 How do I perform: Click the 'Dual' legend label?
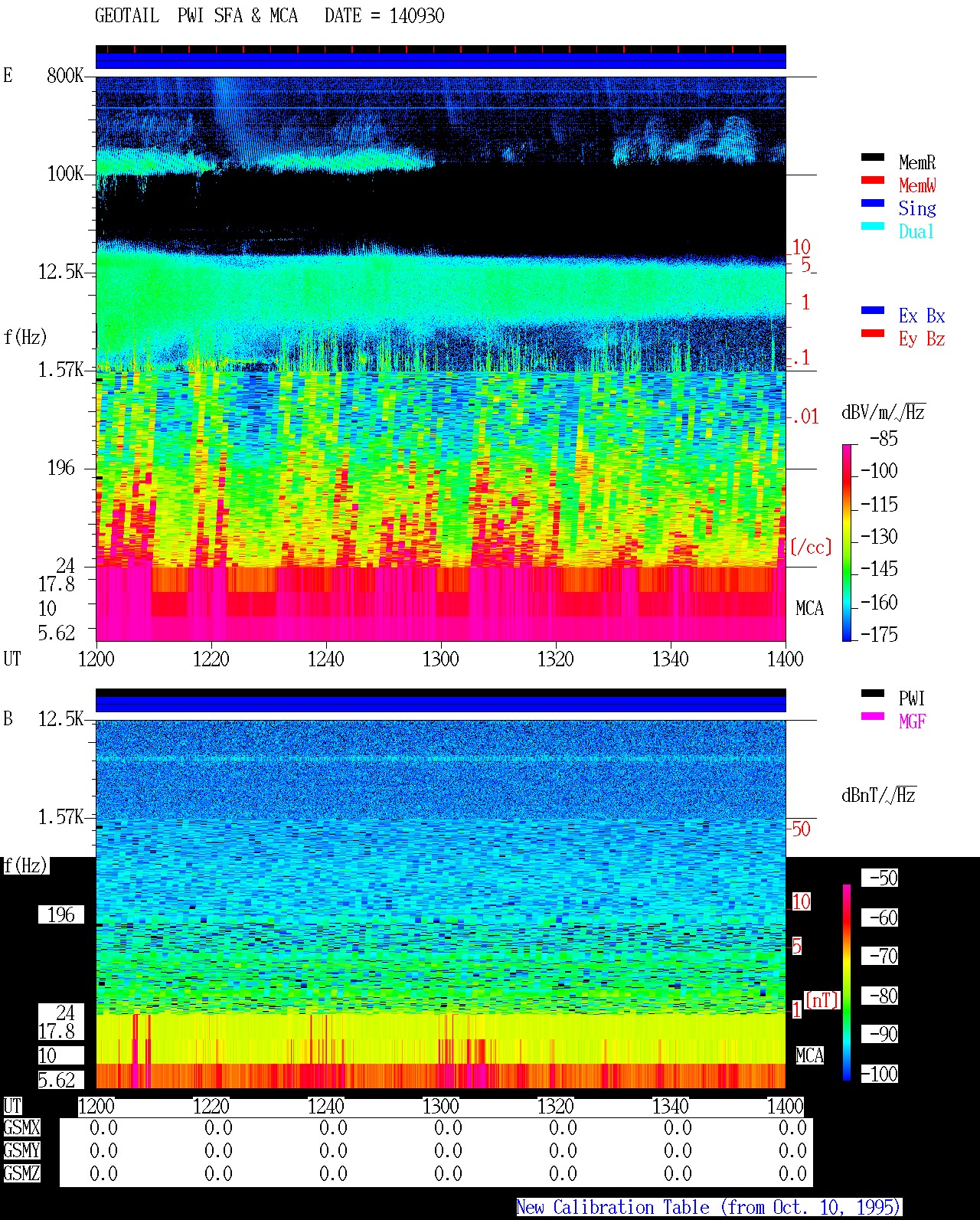click(917, 231)
